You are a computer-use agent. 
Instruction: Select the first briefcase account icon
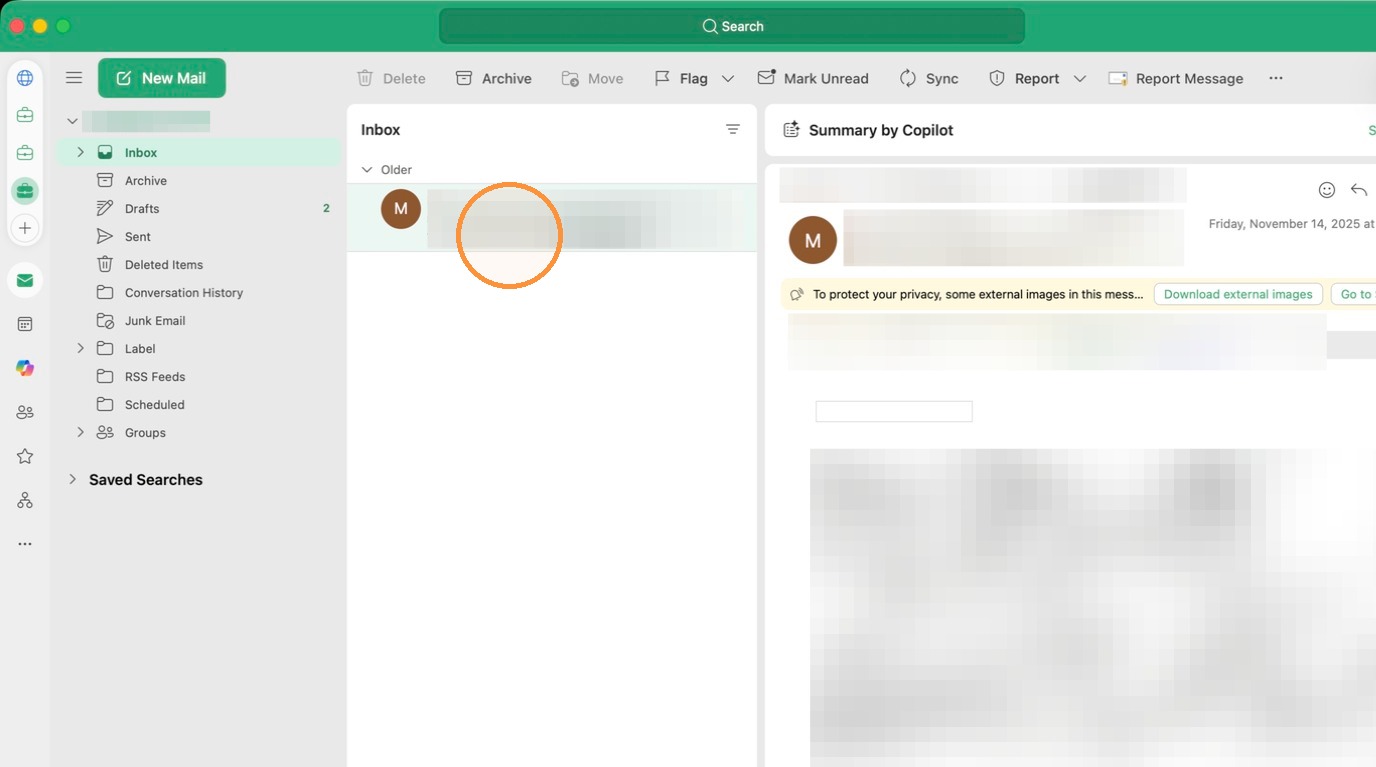25,115
